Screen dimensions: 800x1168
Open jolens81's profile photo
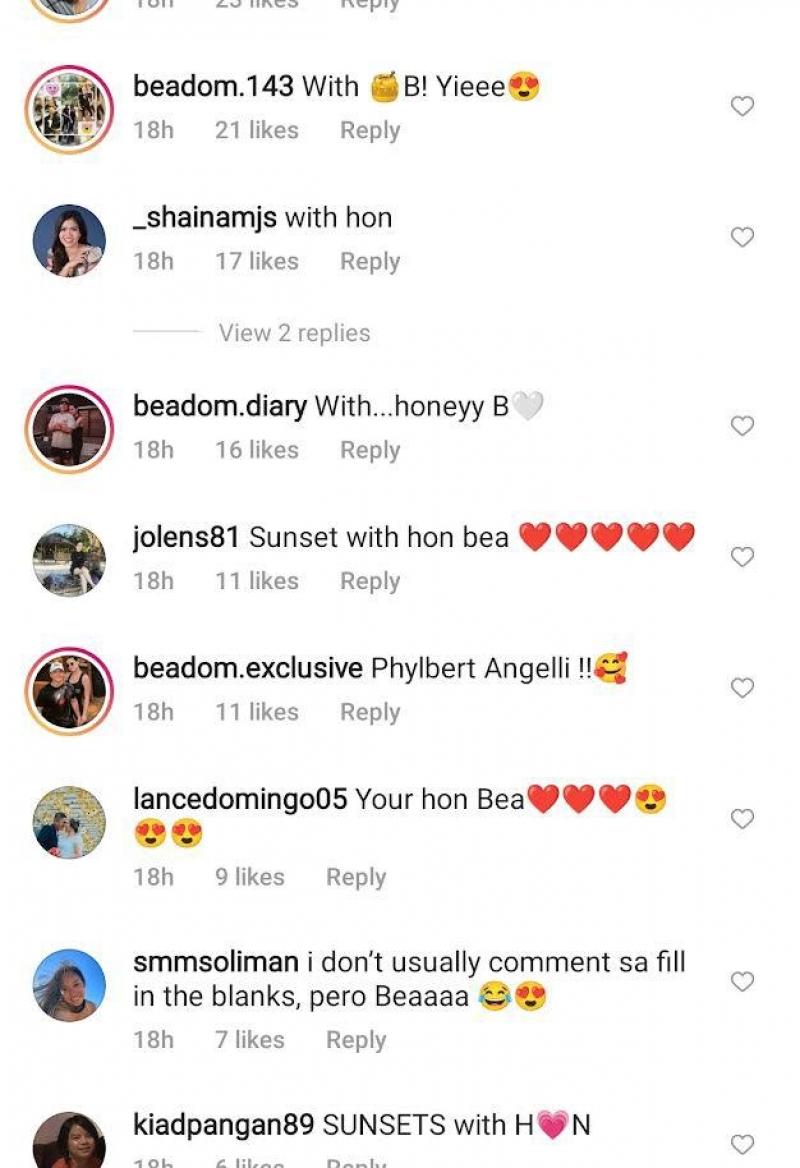tap(69, 561)
